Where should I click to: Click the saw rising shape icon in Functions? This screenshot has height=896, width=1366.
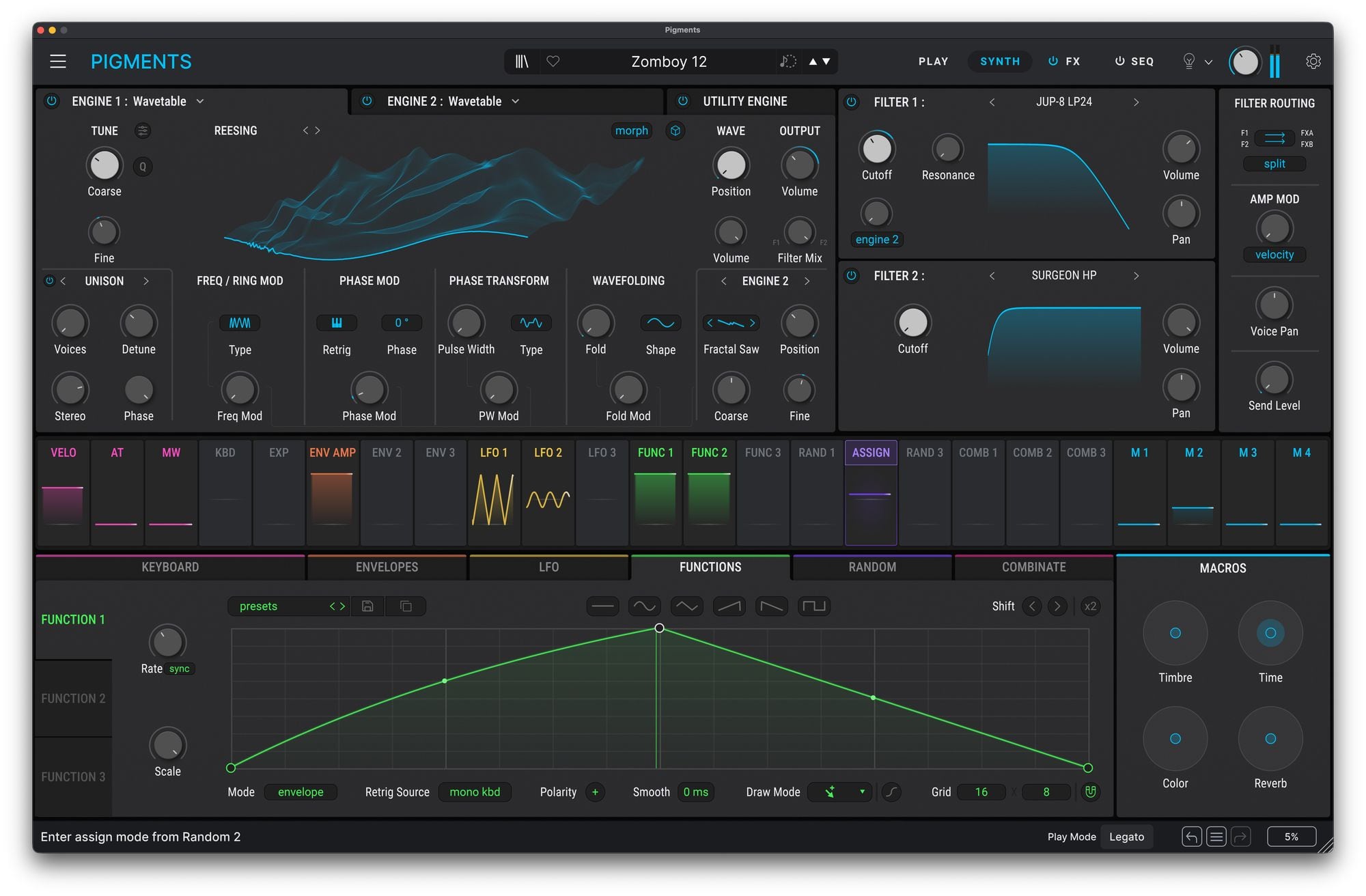pos(729,606)
